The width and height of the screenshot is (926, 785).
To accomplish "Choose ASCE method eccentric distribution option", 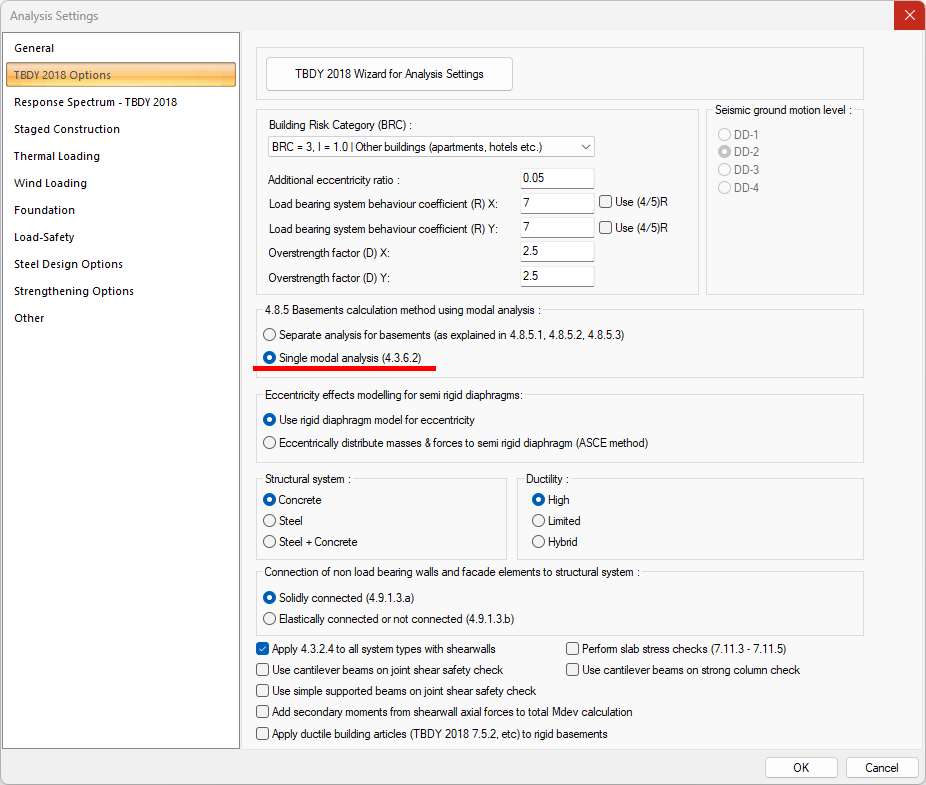I will 269,442.
